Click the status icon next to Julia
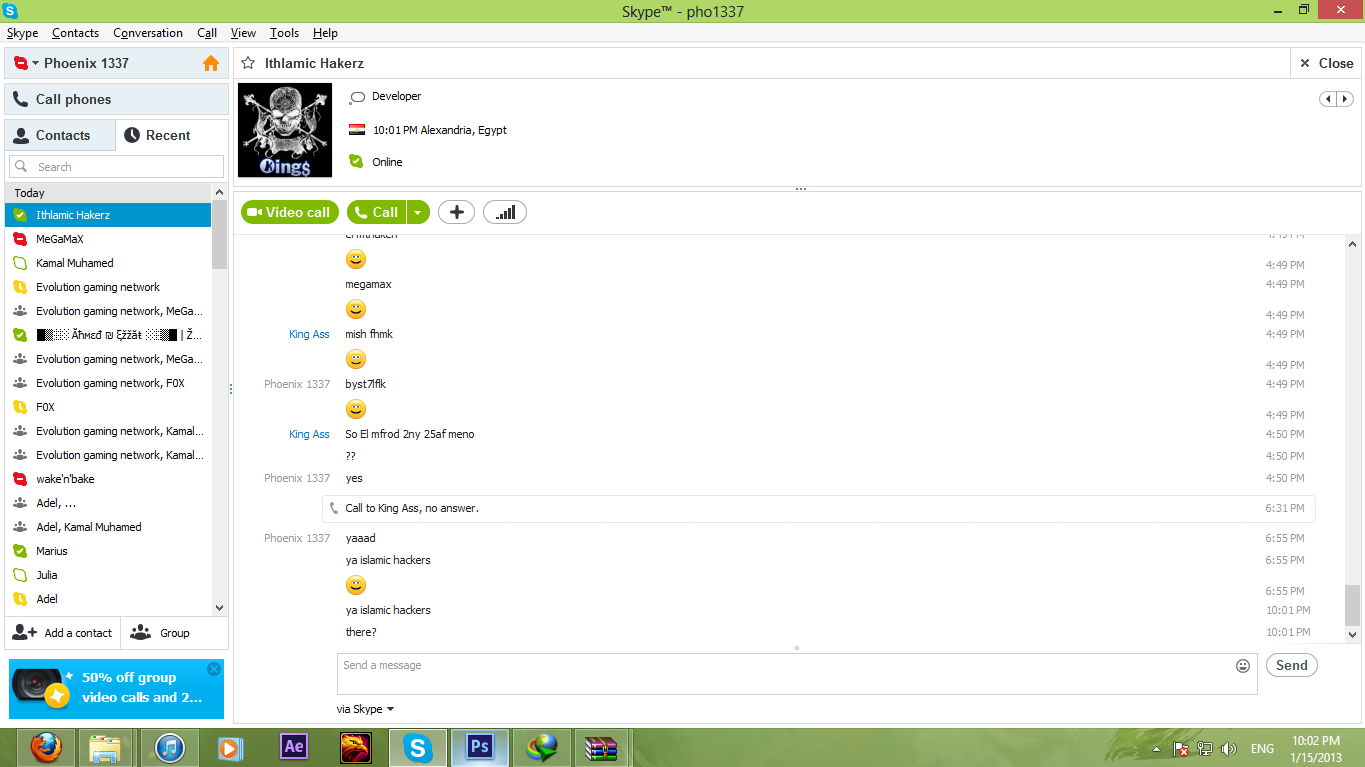This screenshot has width=1365, height=767. click(19, 575)
